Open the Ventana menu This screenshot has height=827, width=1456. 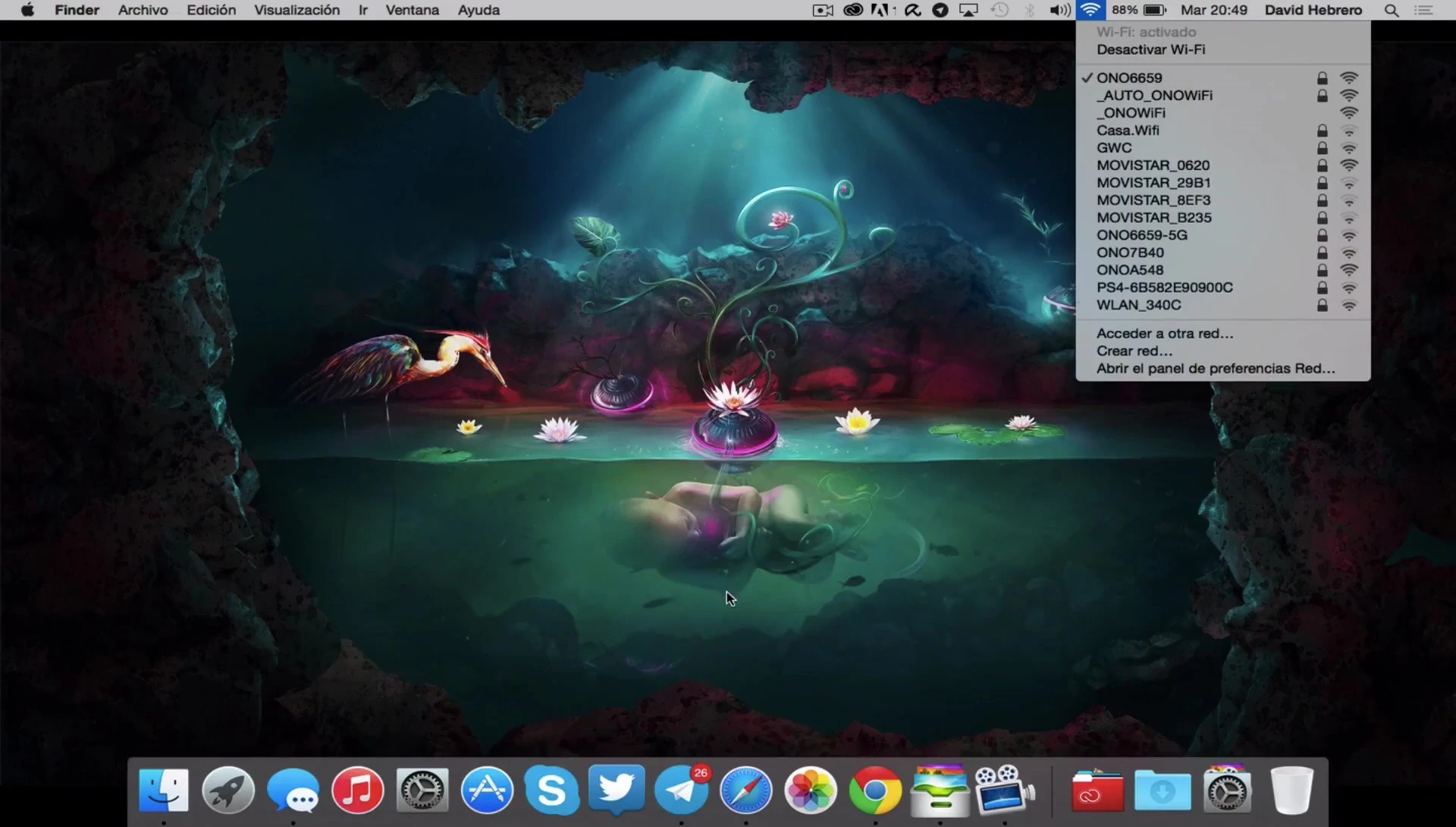coord(412,10)
